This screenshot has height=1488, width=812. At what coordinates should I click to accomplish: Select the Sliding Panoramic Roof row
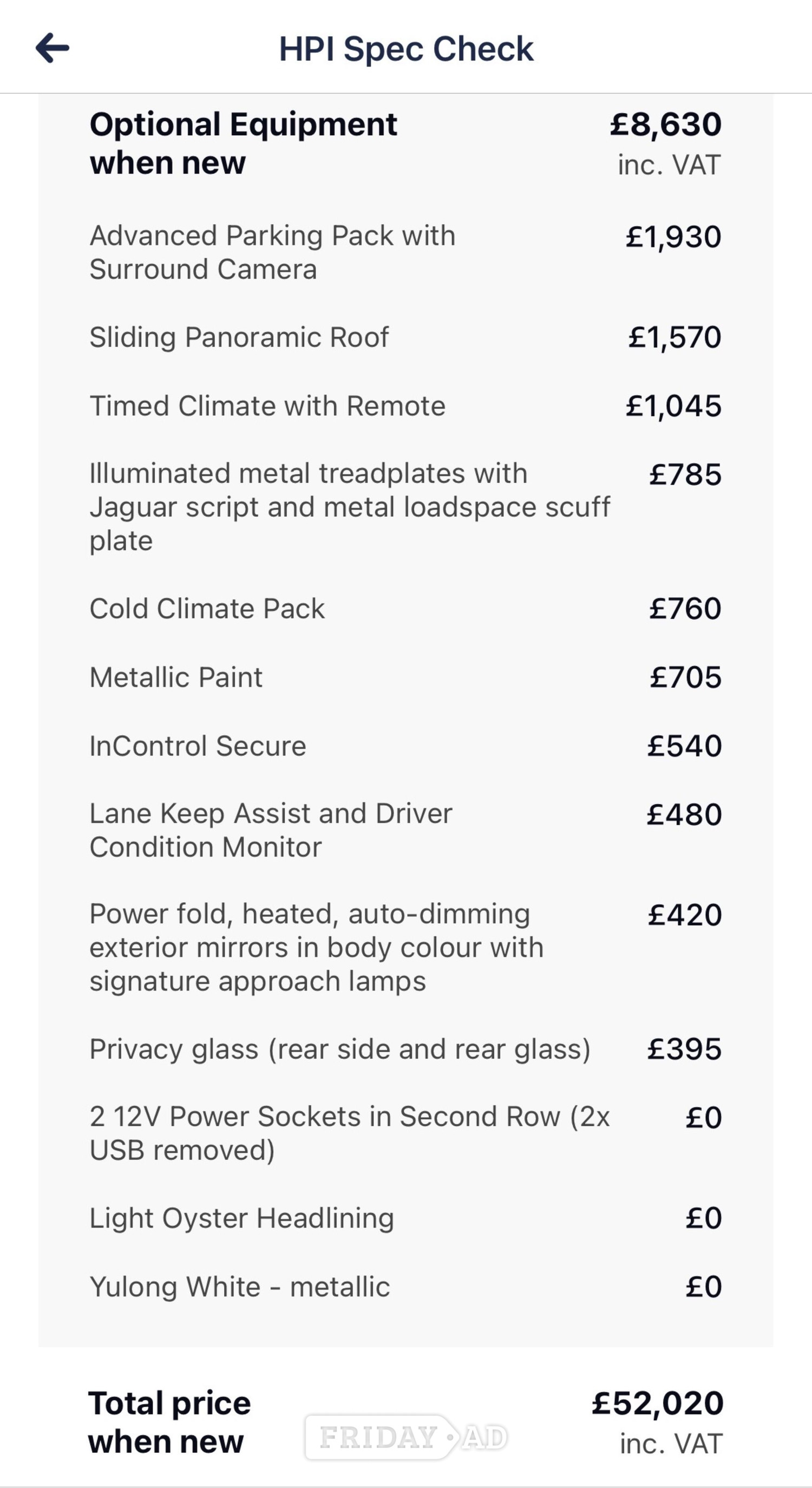tap(405, 337)
